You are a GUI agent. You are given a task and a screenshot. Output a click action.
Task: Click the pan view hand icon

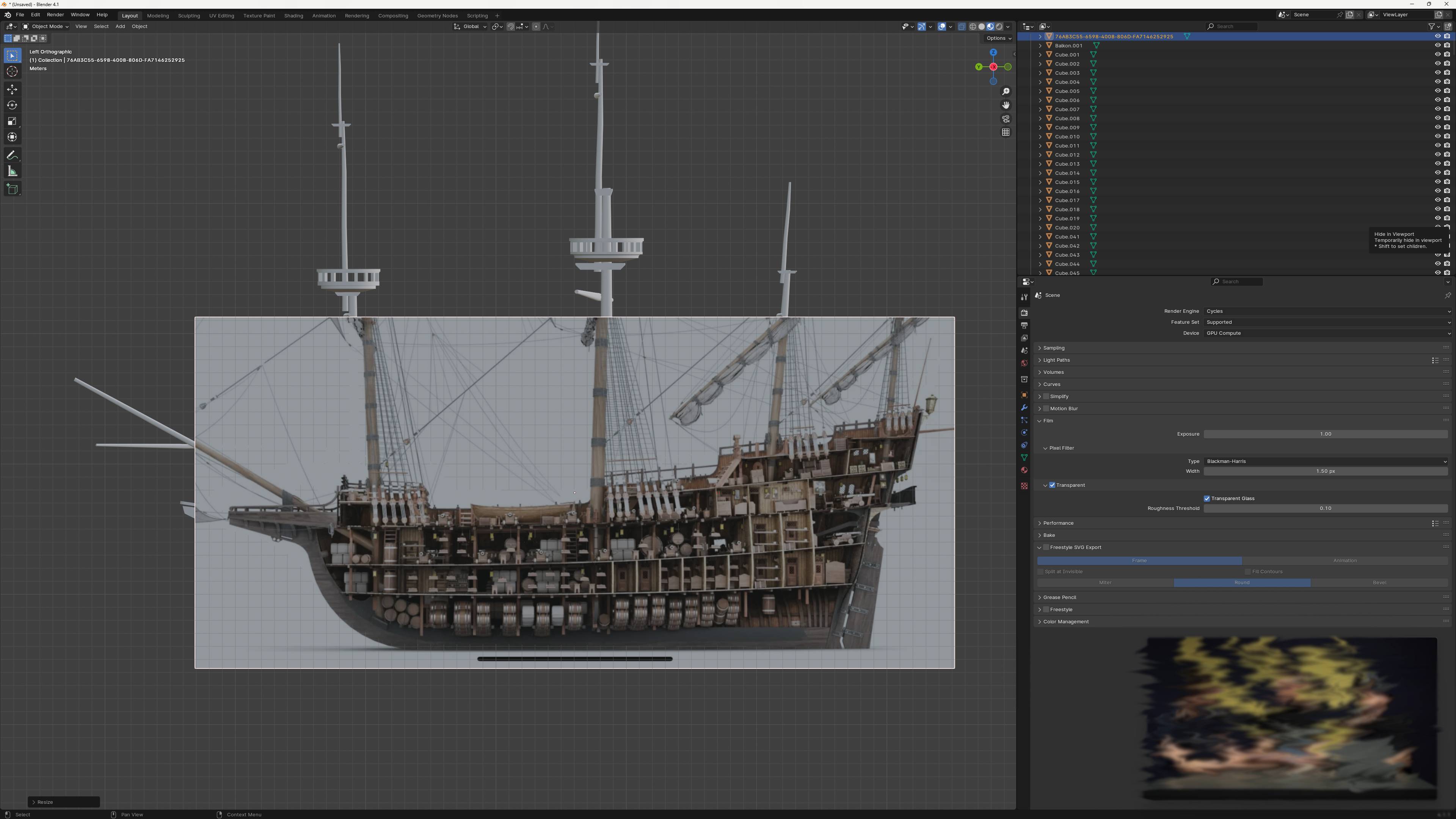(x=1006, y=105)
